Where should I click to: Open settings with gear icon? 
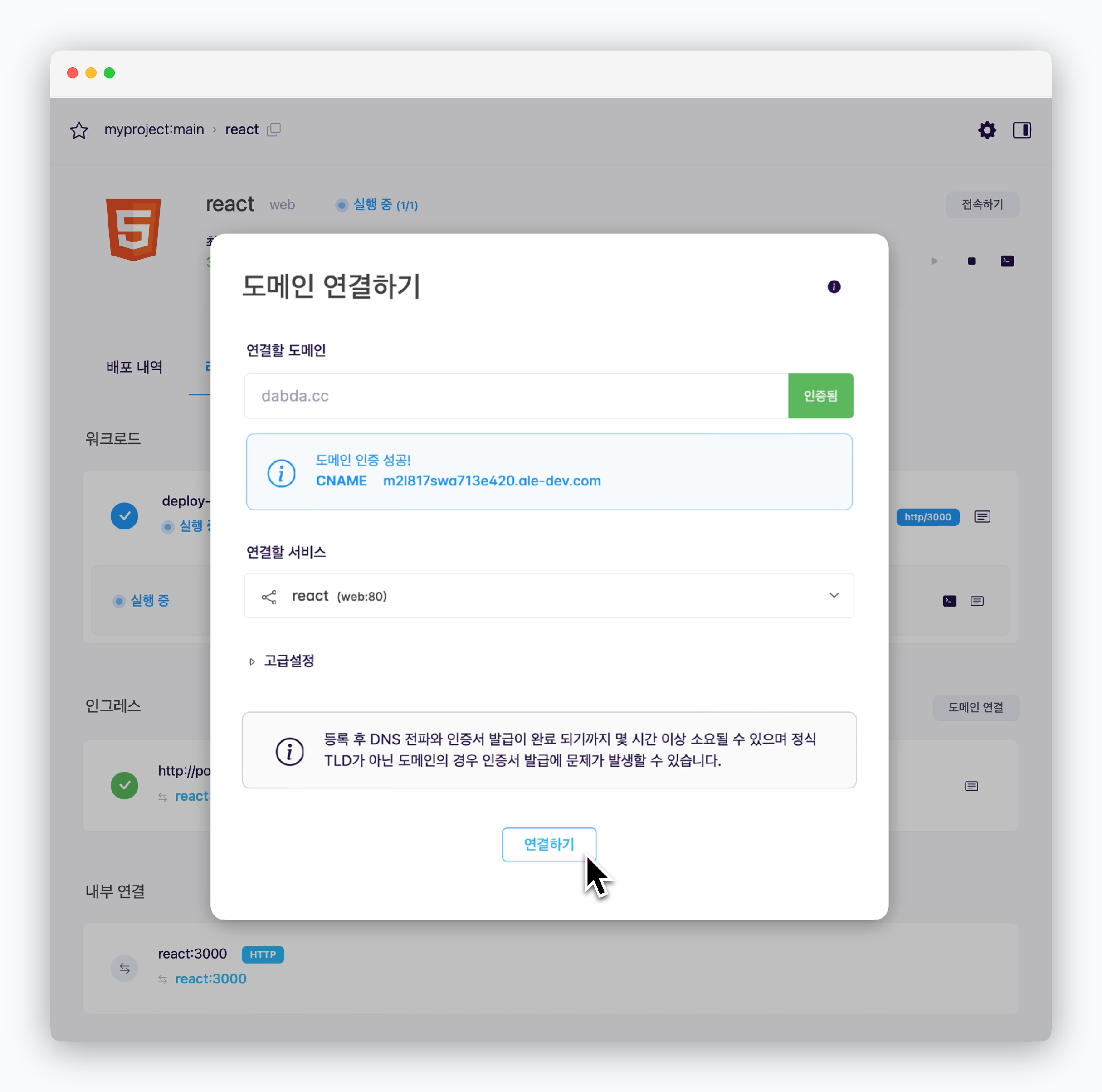(x=987, y=130)
